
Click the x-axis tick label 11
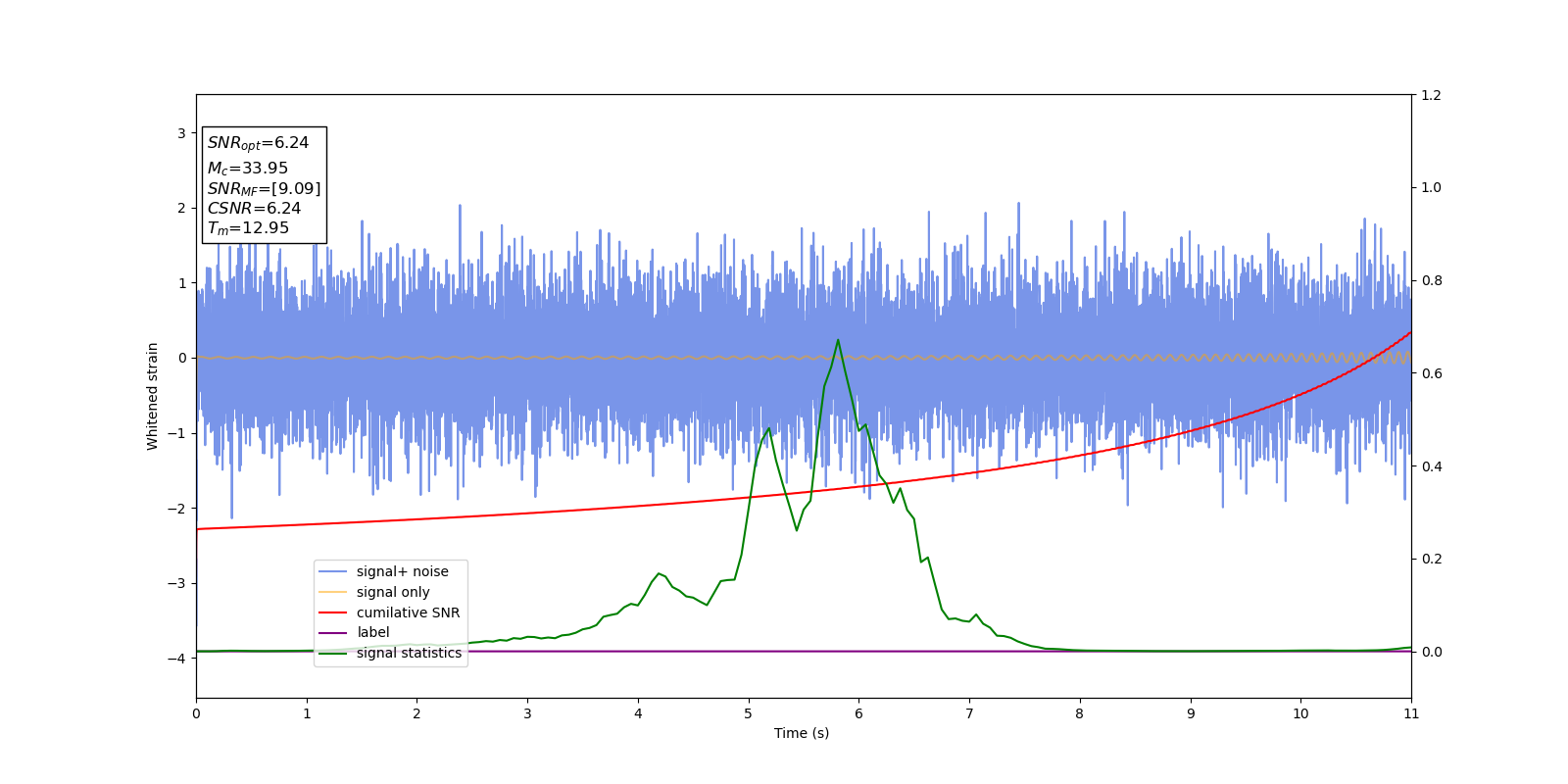[1411, 713]
